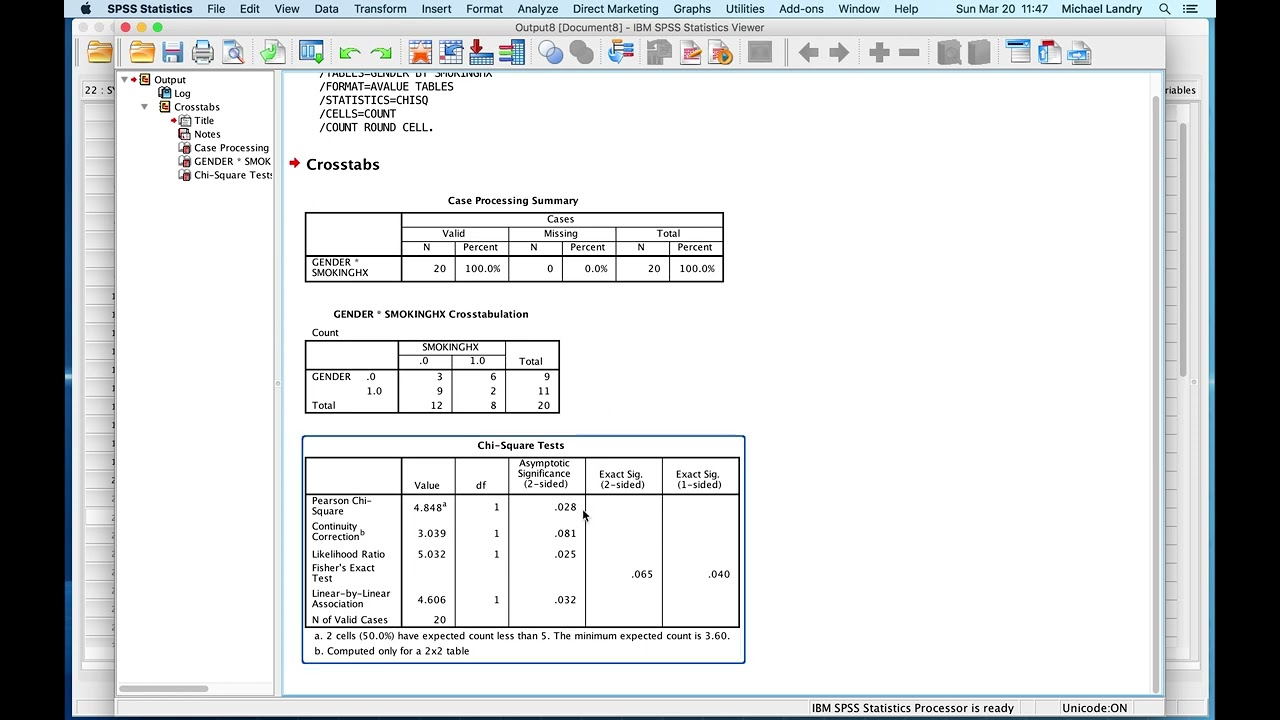This screenshot has width=1280, height=720.
Task: Demote item using the right arrow icon
Action: [839, 52]
